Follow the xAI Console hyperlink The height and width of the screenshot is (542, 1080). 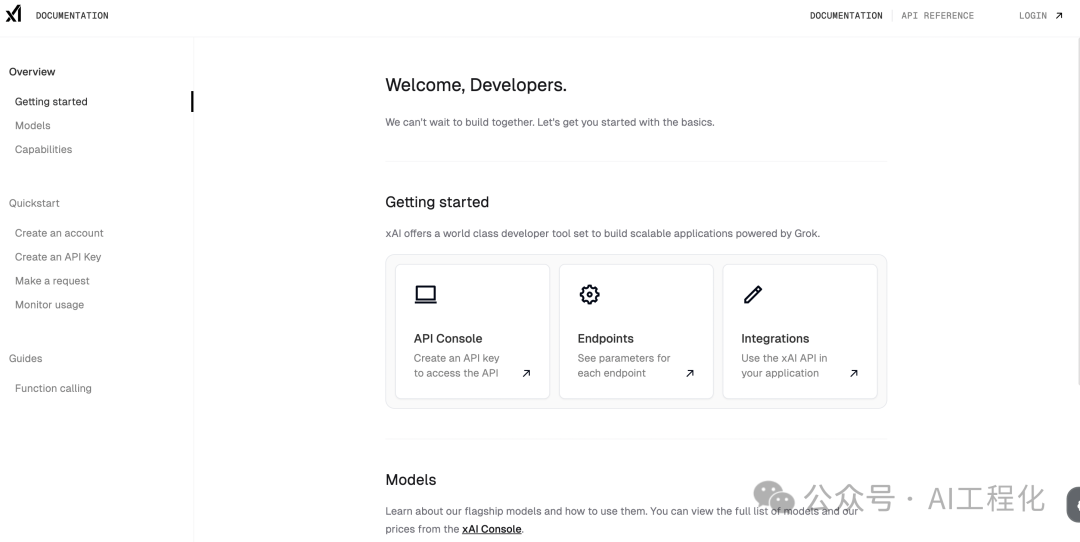[x=492, y=529]
